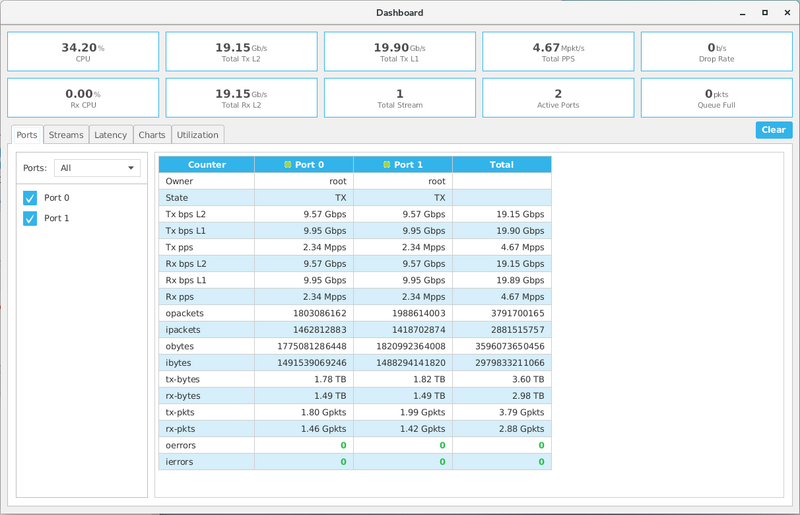Switch to the Streams tab

pos(66,135)
